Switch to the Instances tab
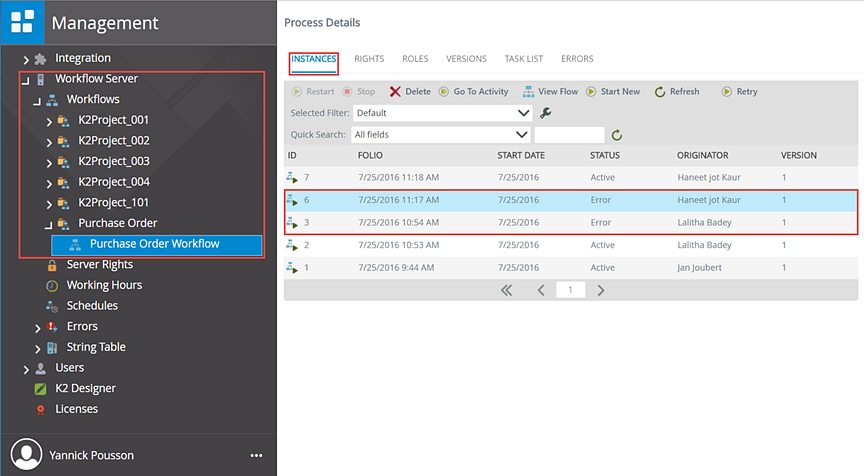The image size is (864, 476). [x=314, y=59]
